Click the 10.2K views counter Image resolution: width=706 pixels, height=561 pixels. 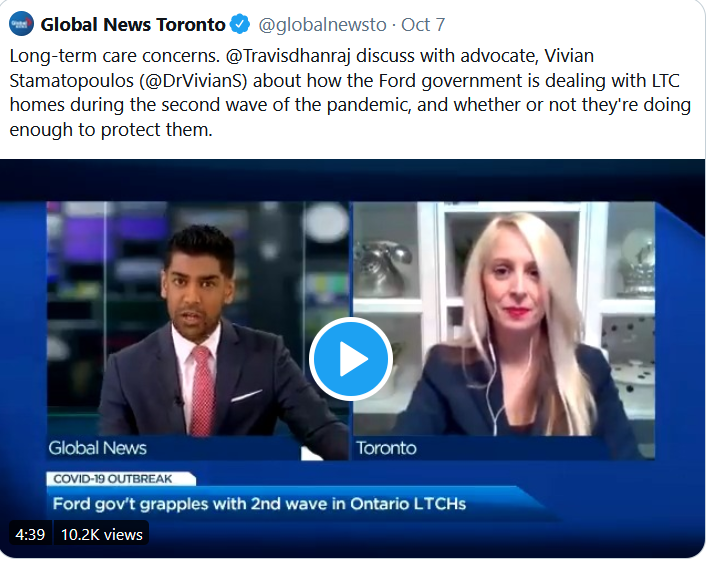101,534
